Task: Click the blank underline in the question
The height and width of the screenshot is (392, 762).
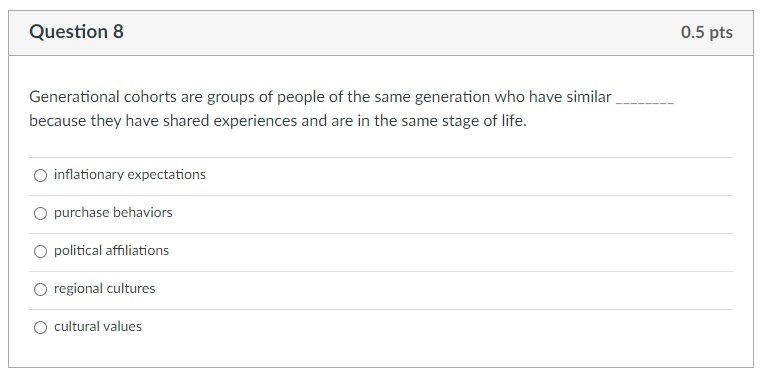Action: [645, 102]
